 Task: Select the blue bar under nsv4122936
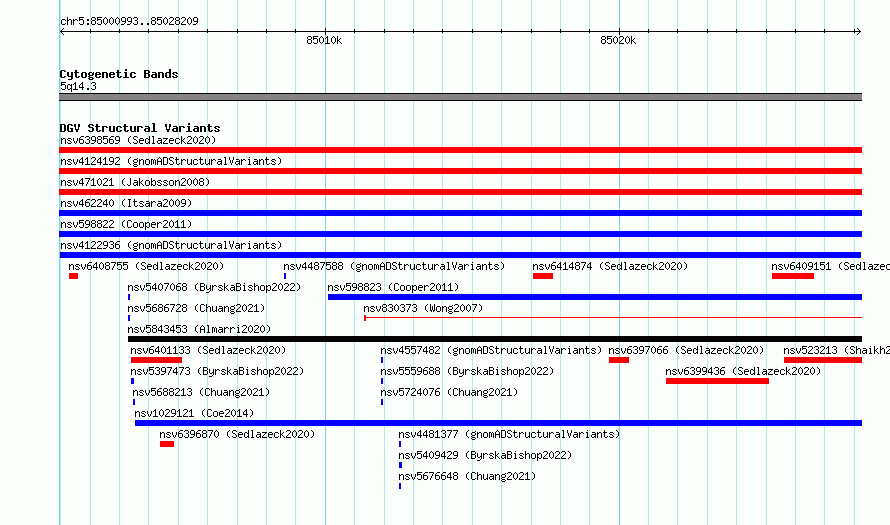pos(460,255)
